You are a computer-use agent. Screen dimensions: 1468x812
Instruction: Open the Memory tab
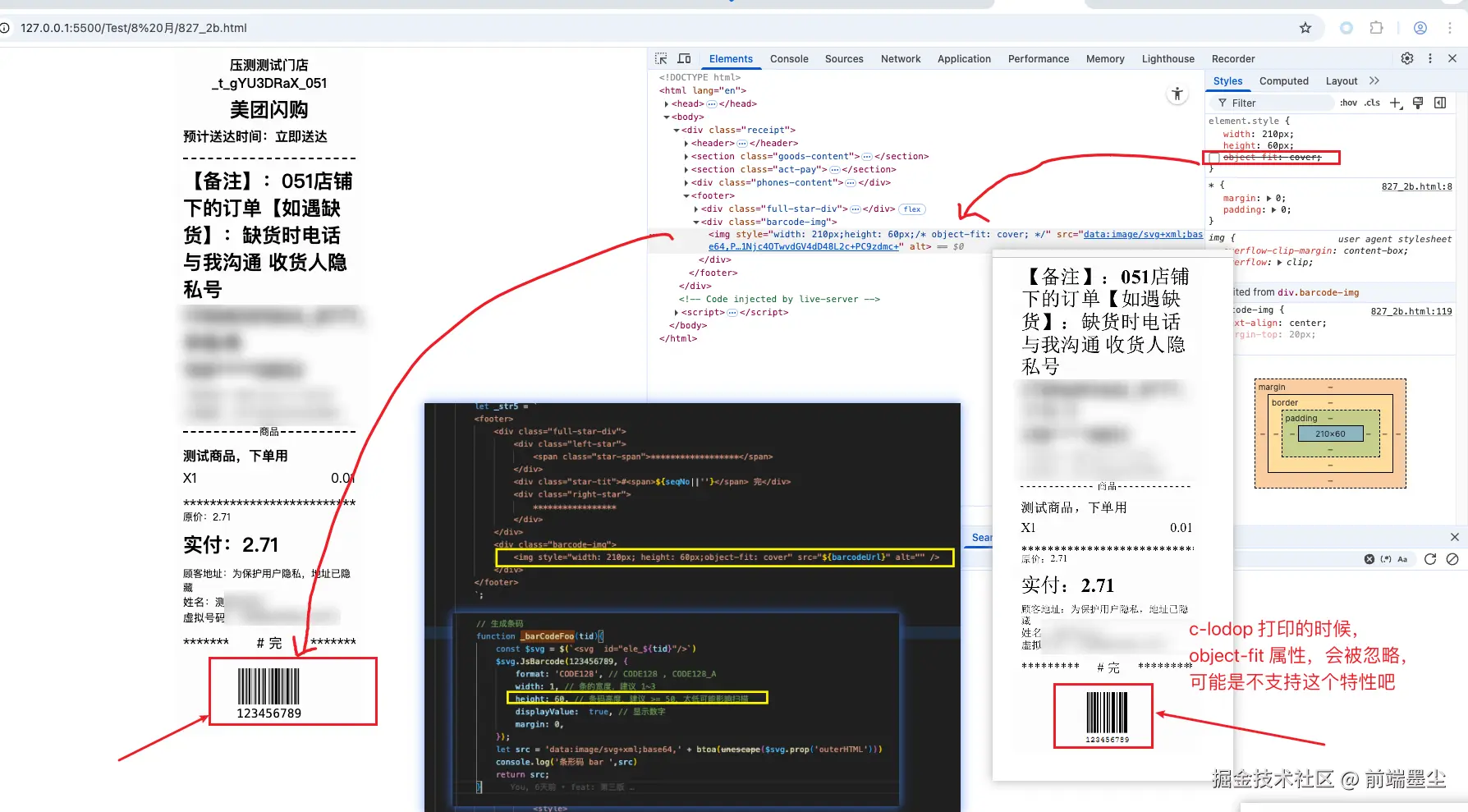1105,59
